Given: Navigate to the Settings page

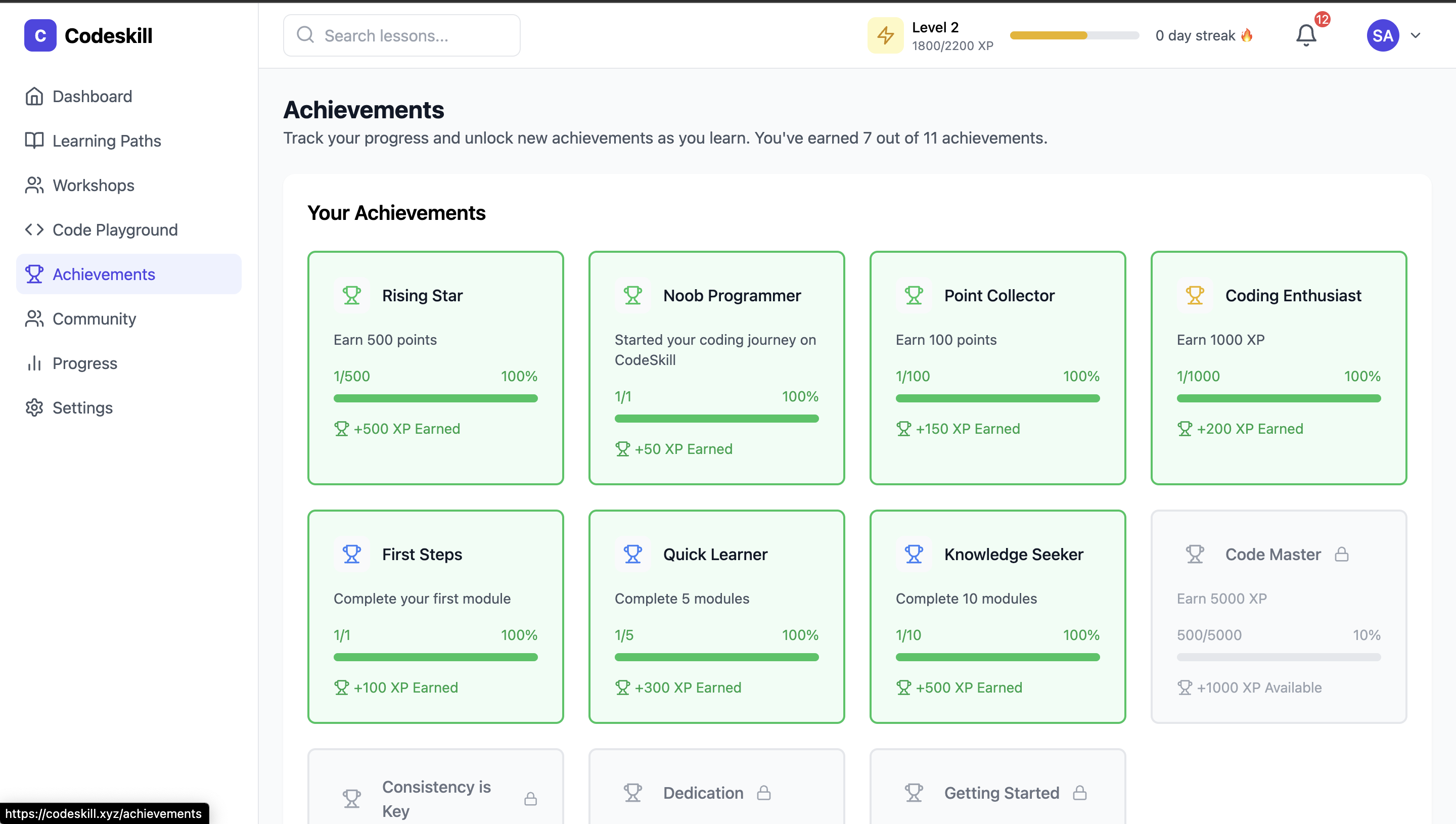Looking at the screenshot, I should 82,407.
